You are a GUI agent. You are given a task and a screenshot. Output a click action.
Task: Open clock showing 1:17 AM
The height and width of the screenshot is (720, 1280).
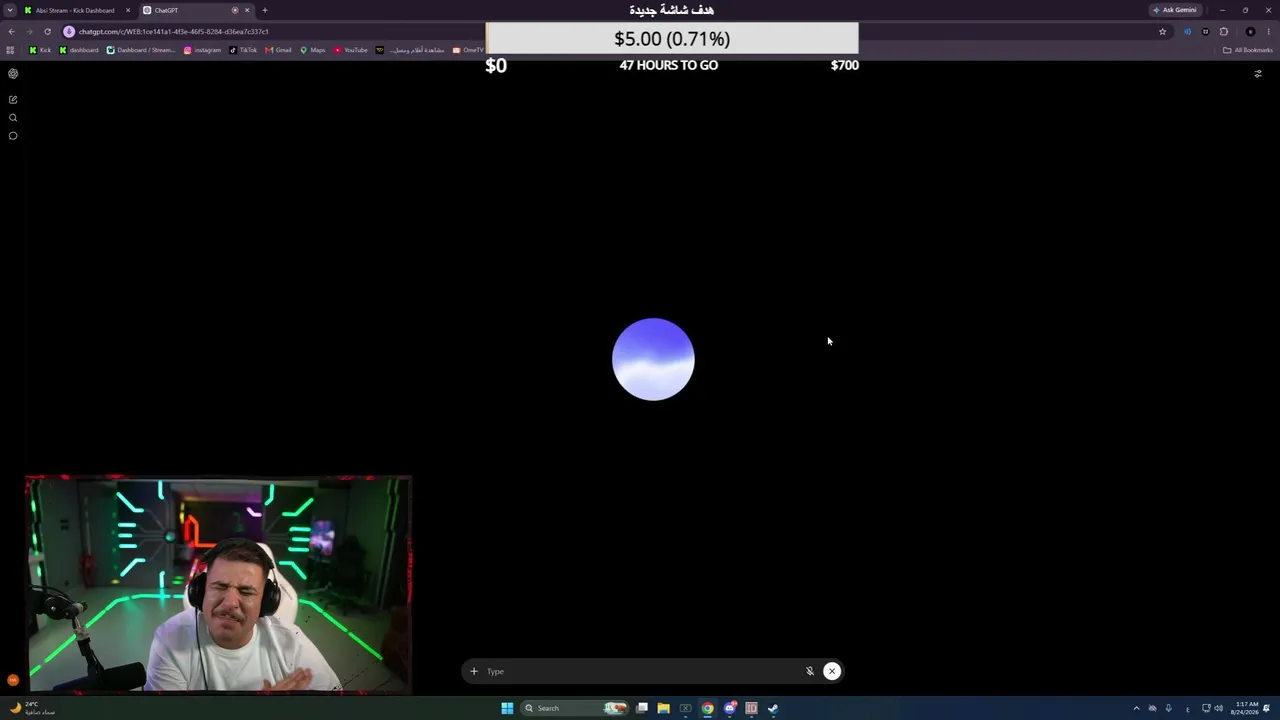pyautogui.click(x=1246, y=708)
